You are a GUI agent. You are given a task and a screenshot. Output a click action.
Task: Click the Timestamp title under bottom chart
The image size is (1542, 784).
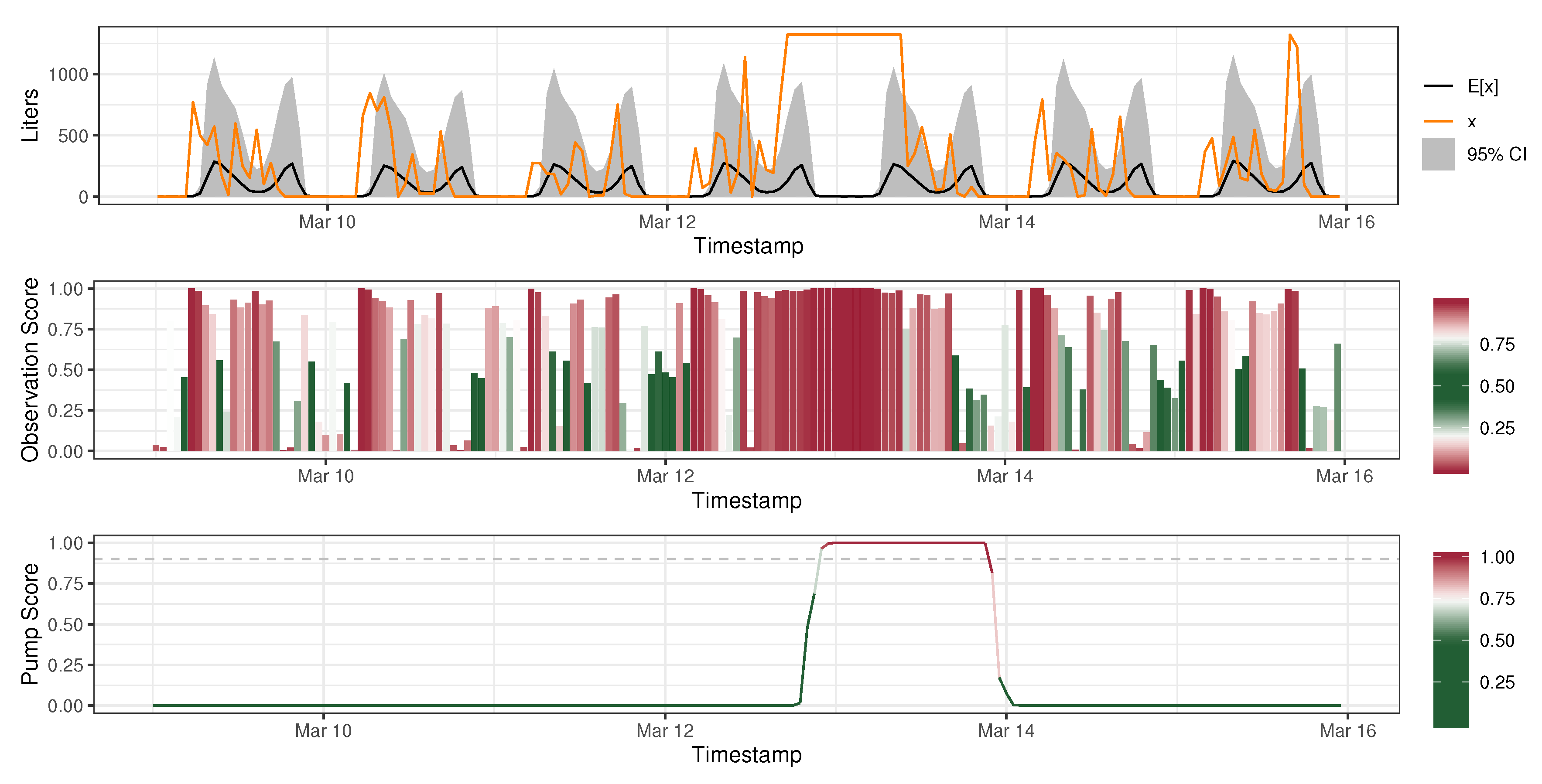pyautogui.click(x=746, y=755)
